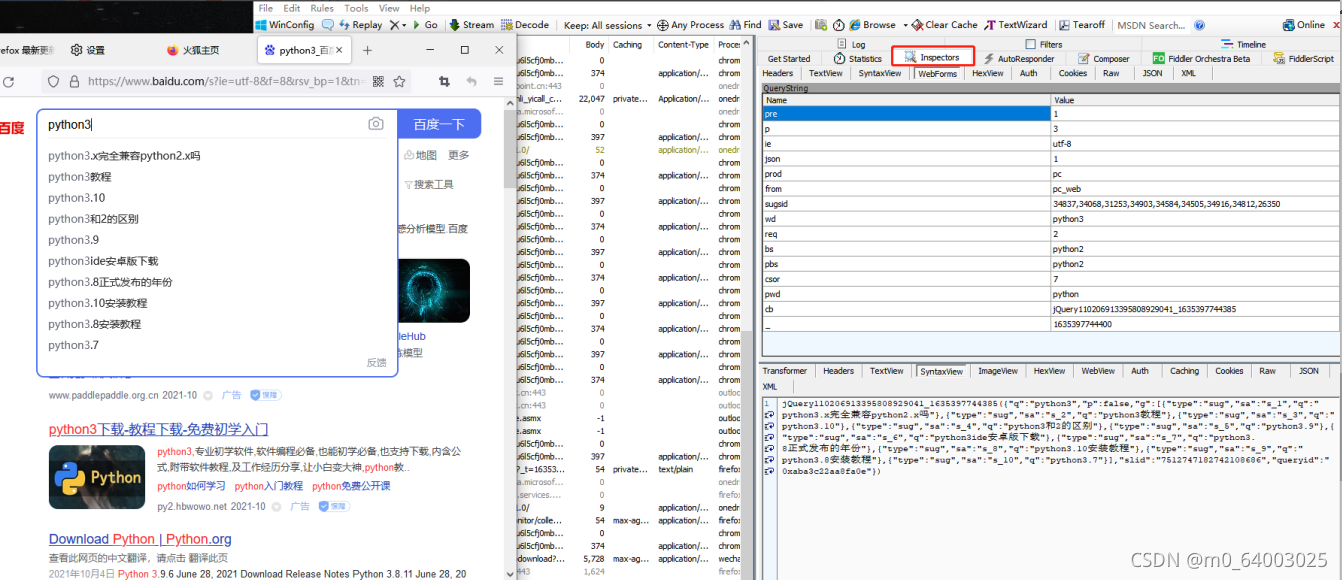Switch to the Filters tab

[x=1044, y=44]
